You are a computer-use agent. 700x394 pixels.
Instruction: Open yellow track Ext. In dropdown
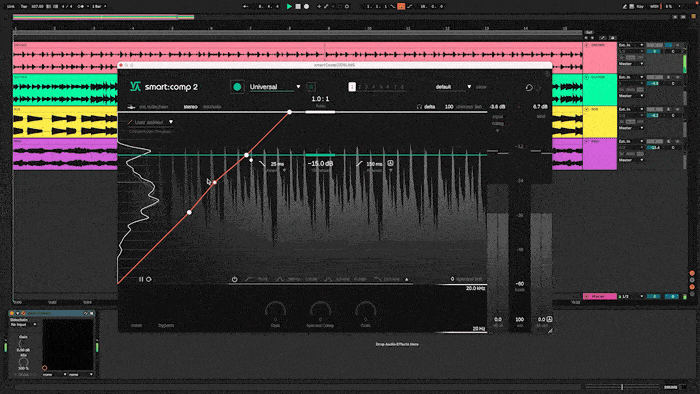631,109
